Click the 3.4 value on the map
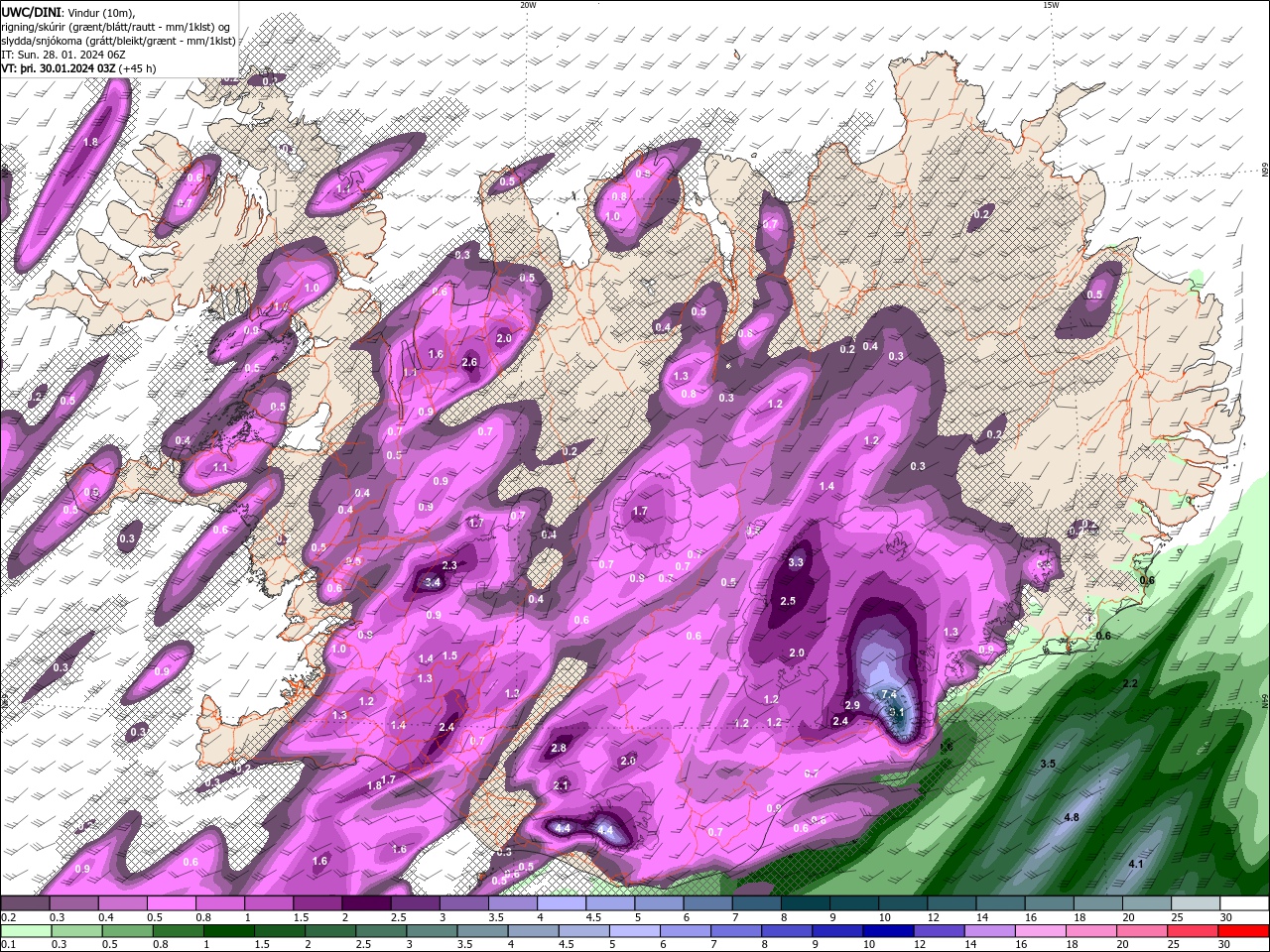The height and width of the screenshot is (952, 1270). pos(433,582)
